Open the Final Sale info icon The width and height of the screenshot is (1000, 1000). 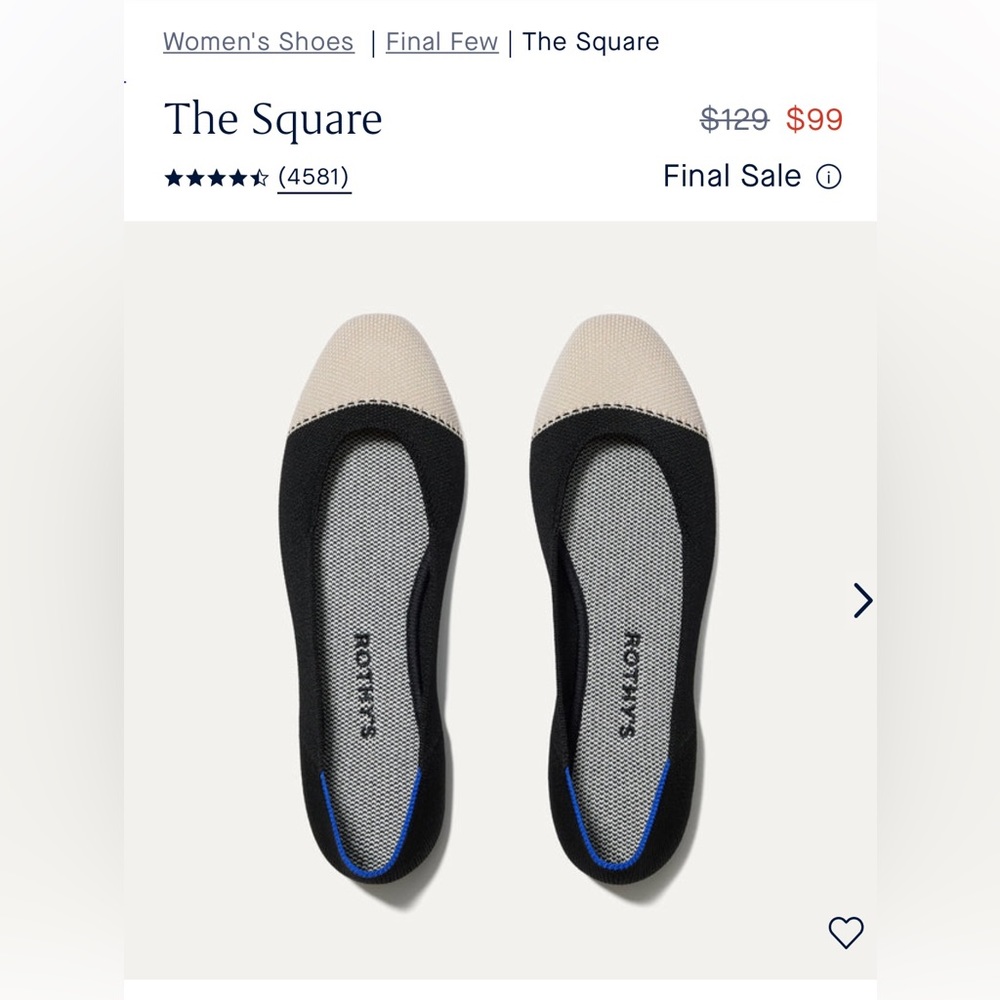(x=829, y=177)
